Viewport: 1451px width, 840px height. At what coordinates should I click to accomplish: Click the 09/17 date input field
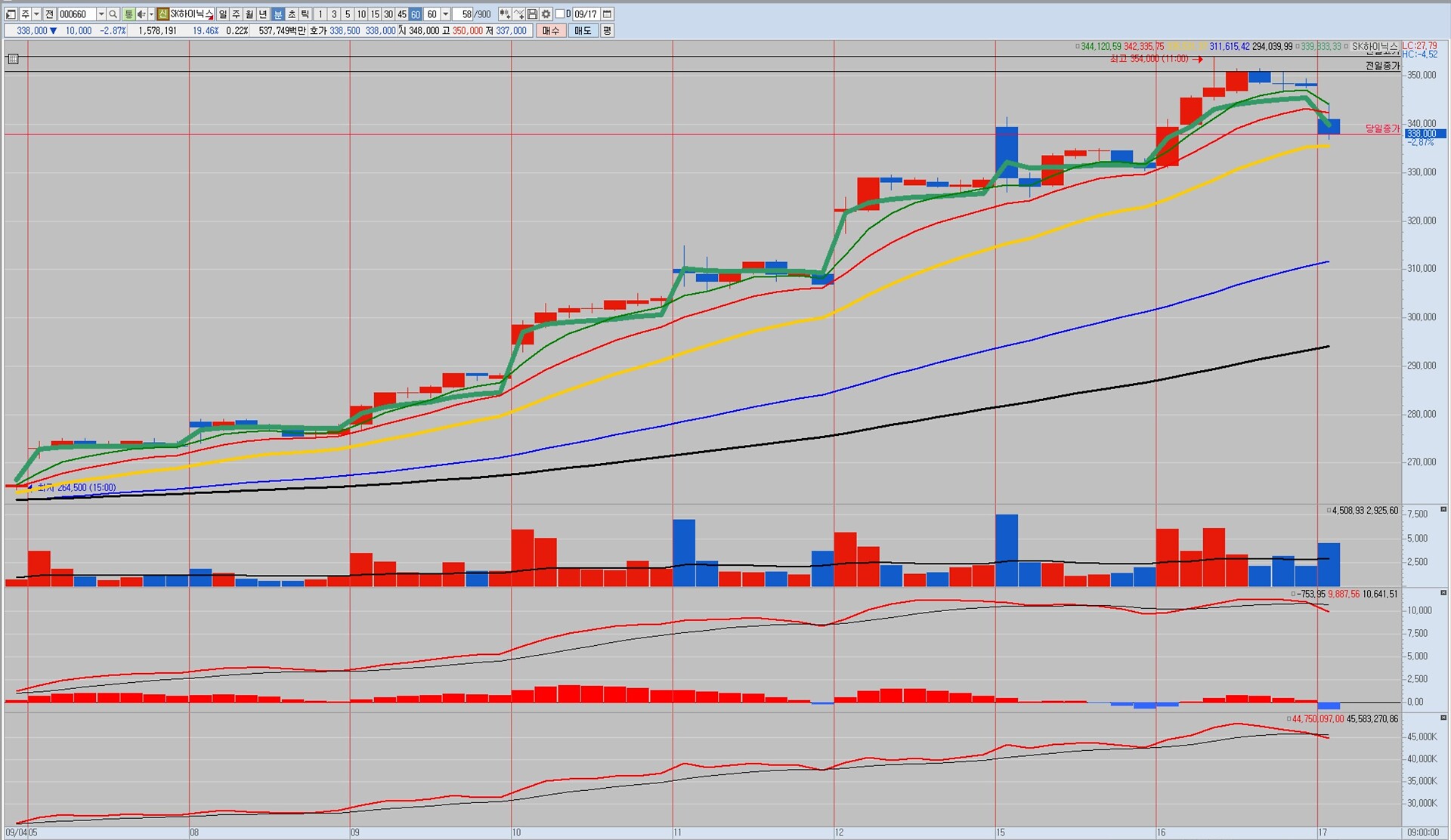[586, 14]
